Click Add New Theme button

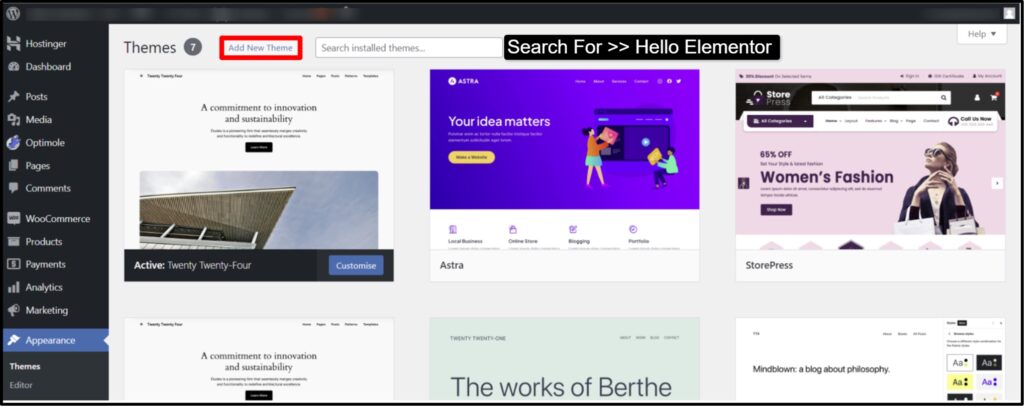[x=261, y=48]
